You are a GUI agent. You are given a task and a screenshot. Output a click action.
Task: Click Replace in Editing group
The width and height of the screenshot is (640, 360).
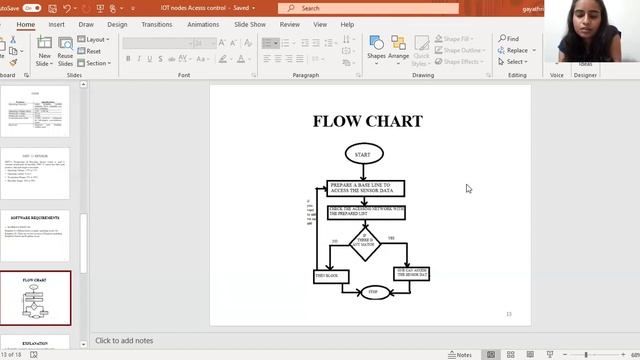coord(517,50)
